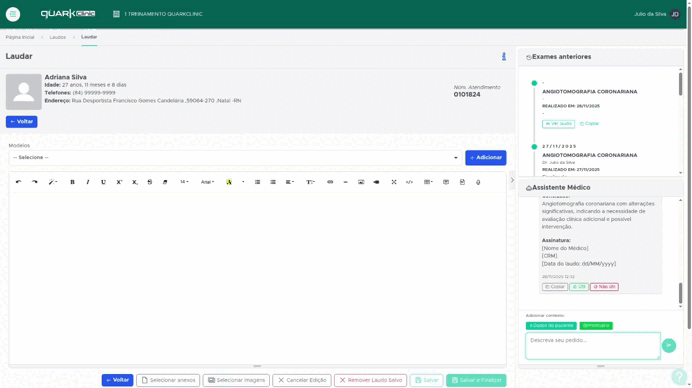Click the document page icon in toolbar

pos(462,182)
